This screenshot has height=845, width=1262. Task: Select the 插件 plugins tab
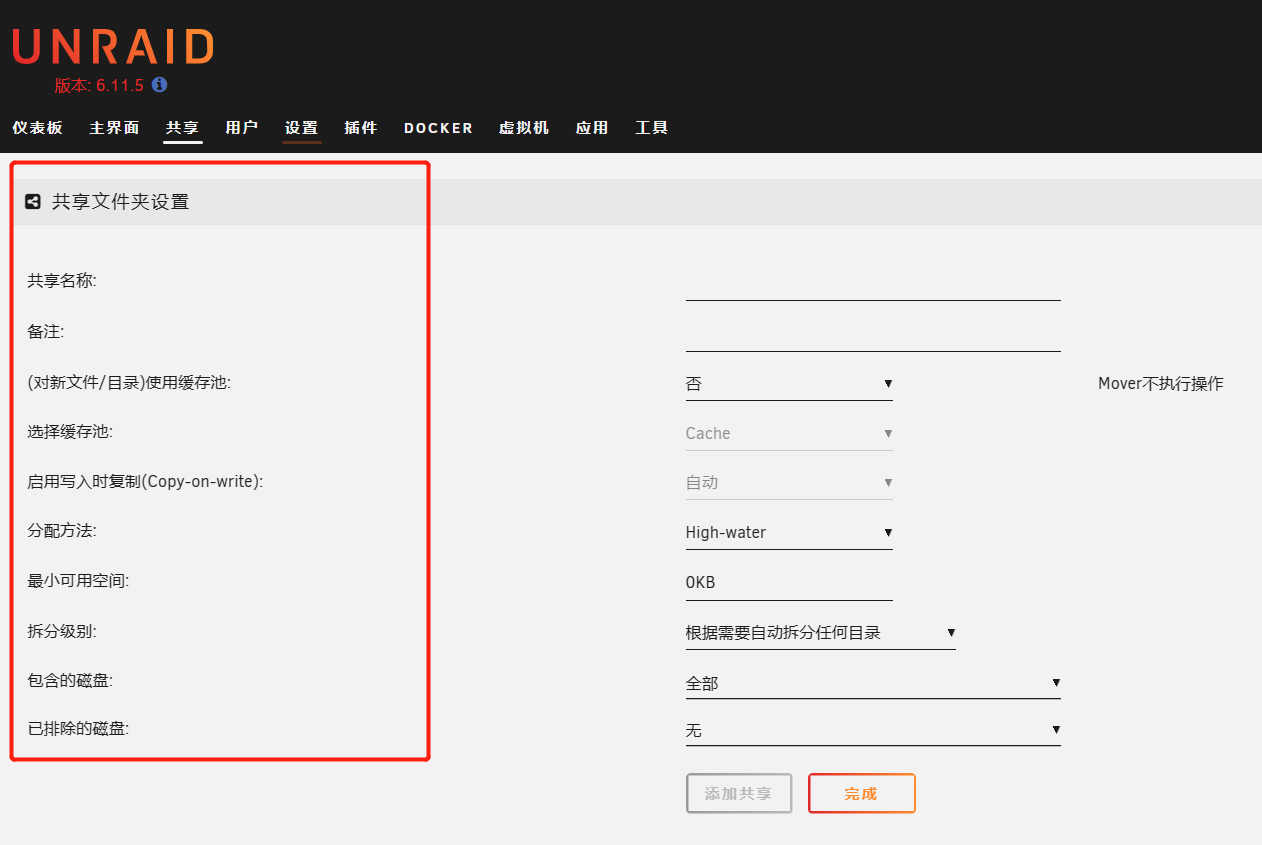(x=360, y=128)
